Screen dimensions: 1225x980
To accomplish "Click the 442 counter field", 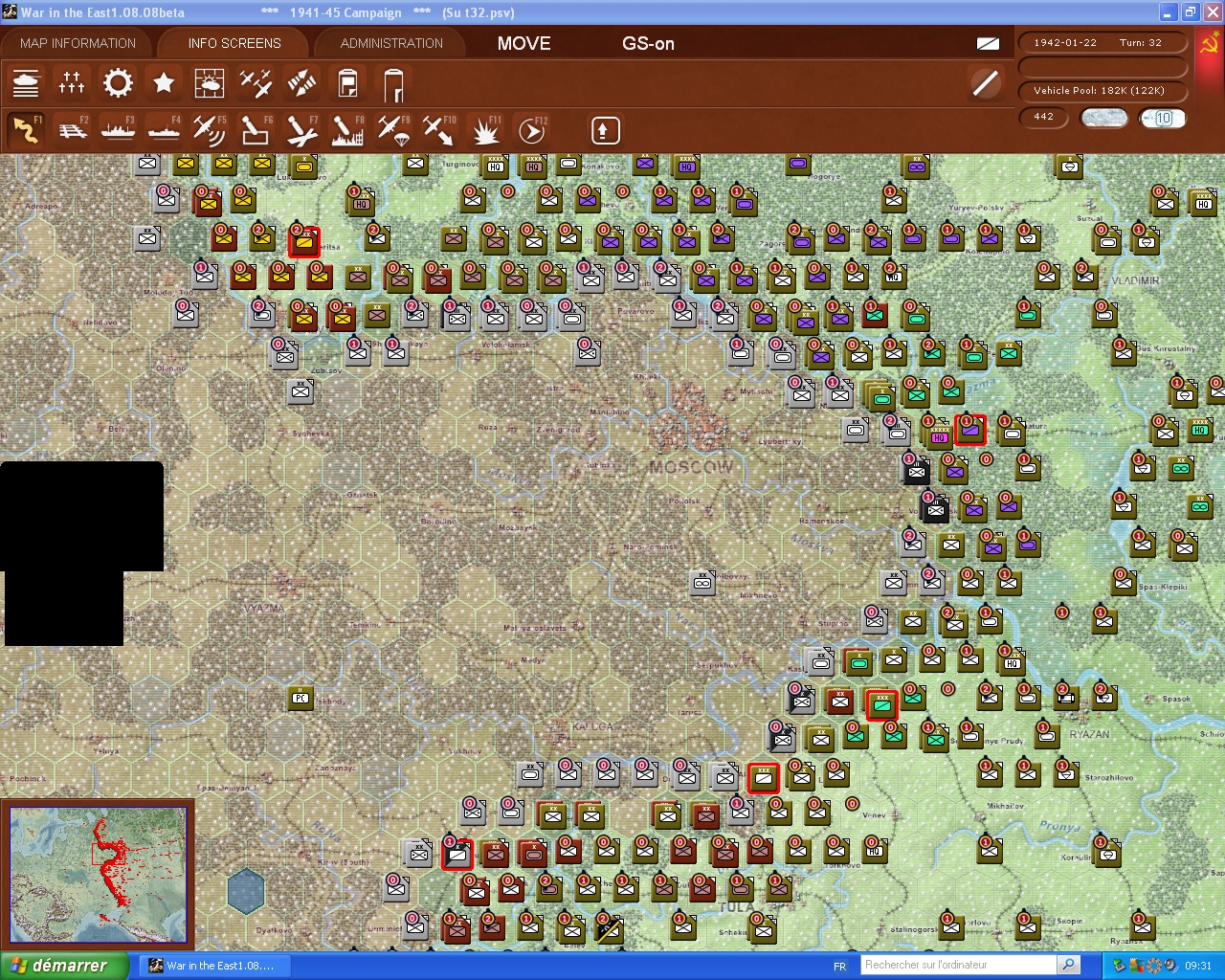I will (x=1044, y=118).
